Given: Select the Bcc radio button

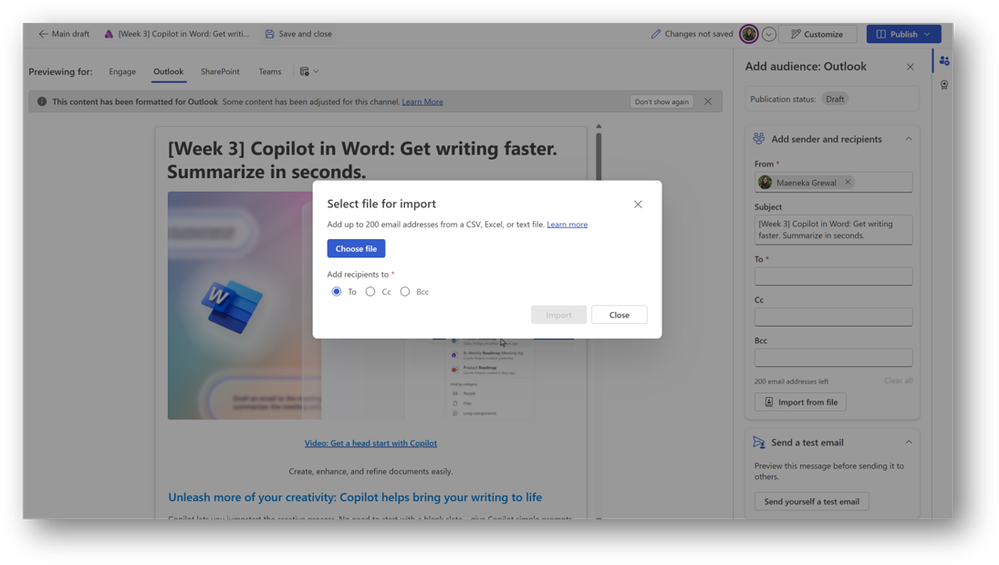Looking at the screenshot, I should [405, 292].
